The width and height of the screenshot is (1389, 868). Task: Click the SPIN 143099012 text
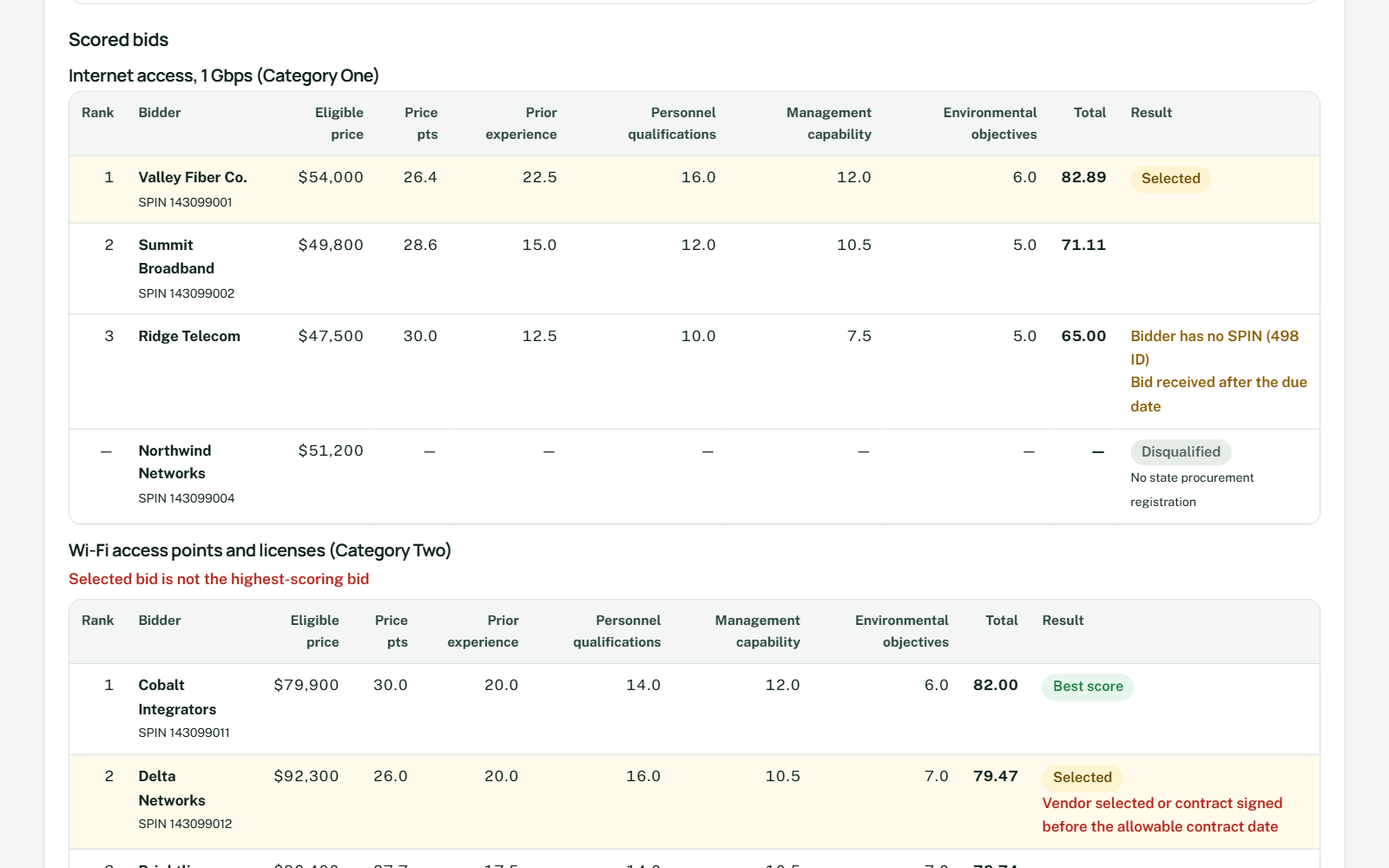[185, 824]
